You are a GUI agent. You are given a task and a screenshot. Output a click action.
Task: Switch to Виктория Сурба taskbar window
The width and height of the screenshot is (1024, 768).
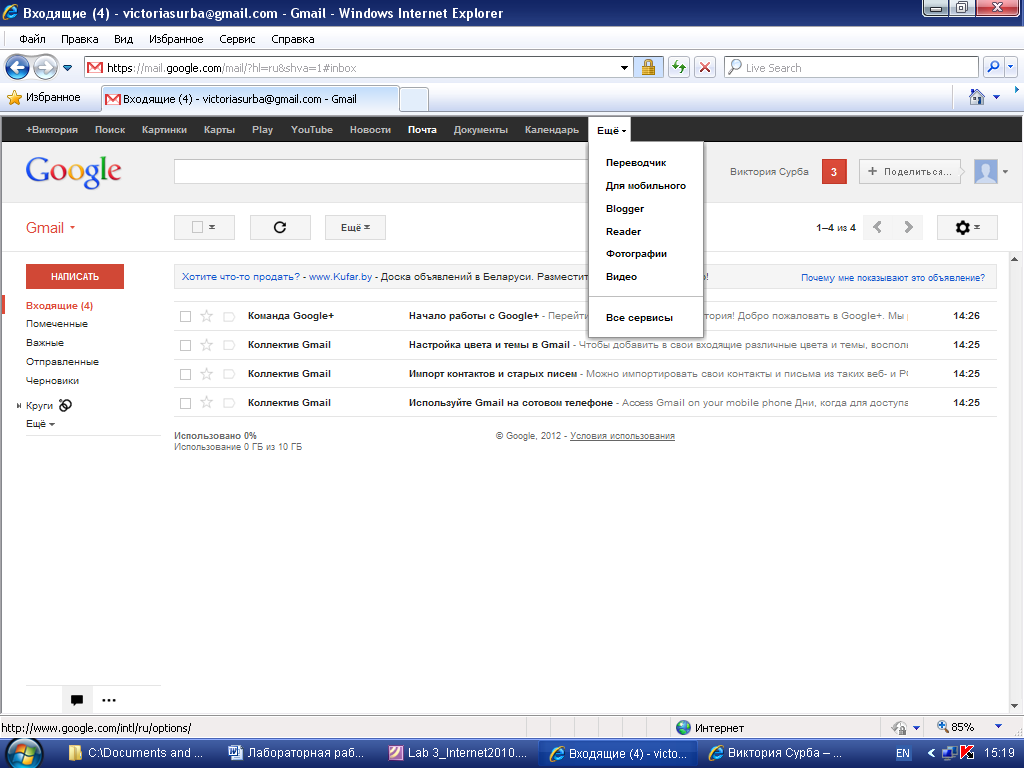777,753
